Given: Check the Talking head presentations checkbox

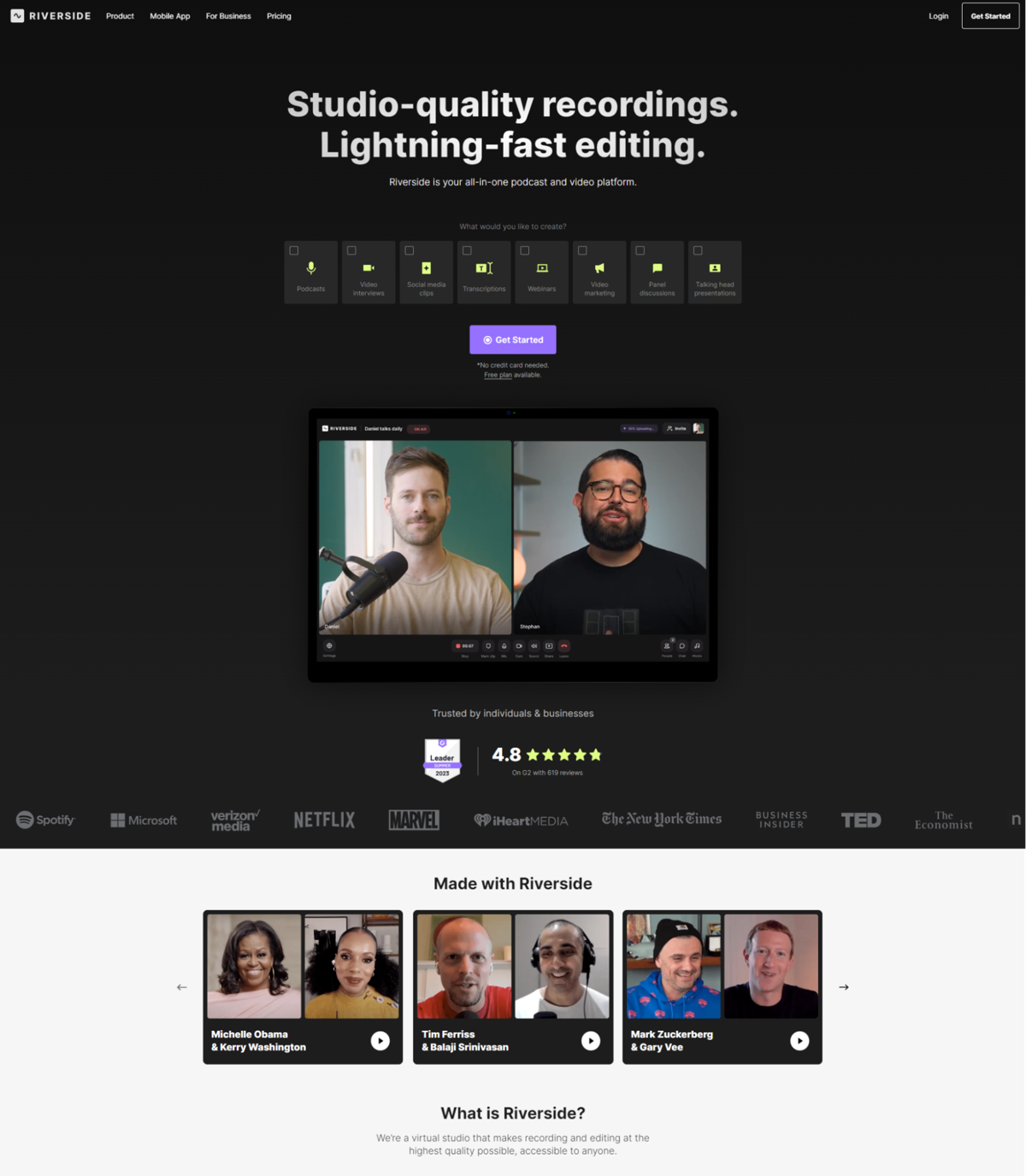Looking at the screenshot, I should pos(698,250).
